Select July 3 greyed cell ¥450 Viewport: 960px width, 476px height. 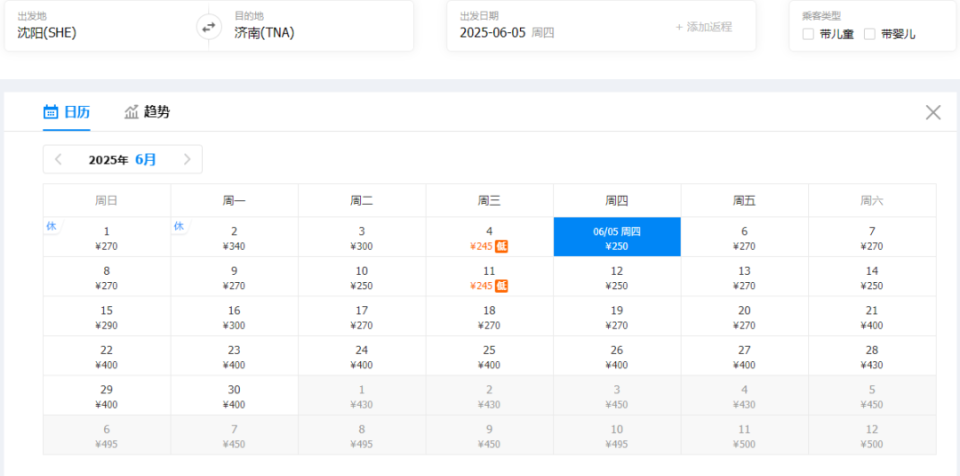tap(617, 396)
